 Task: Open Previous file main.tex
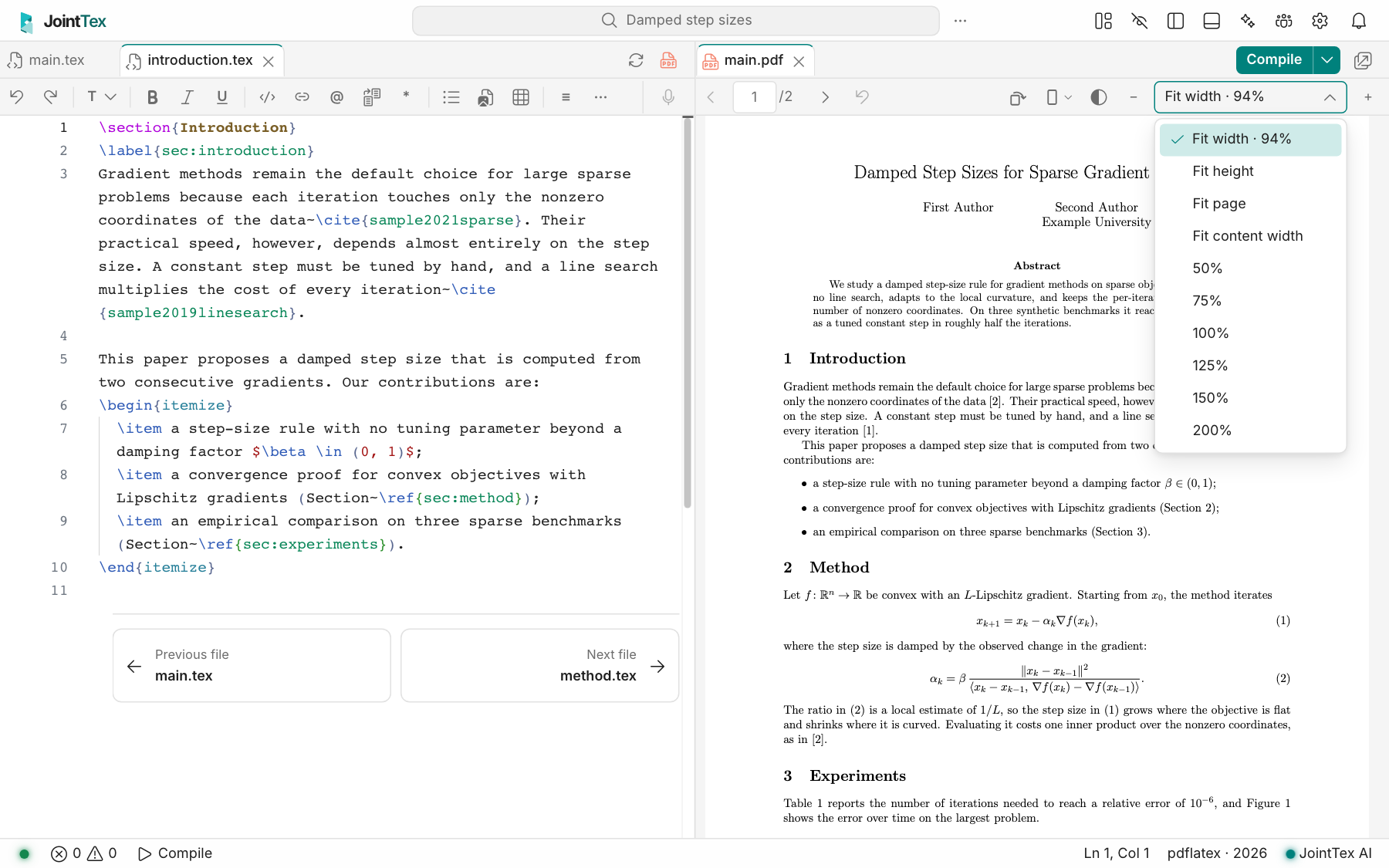pyautogui.click(x=252, y=665)
